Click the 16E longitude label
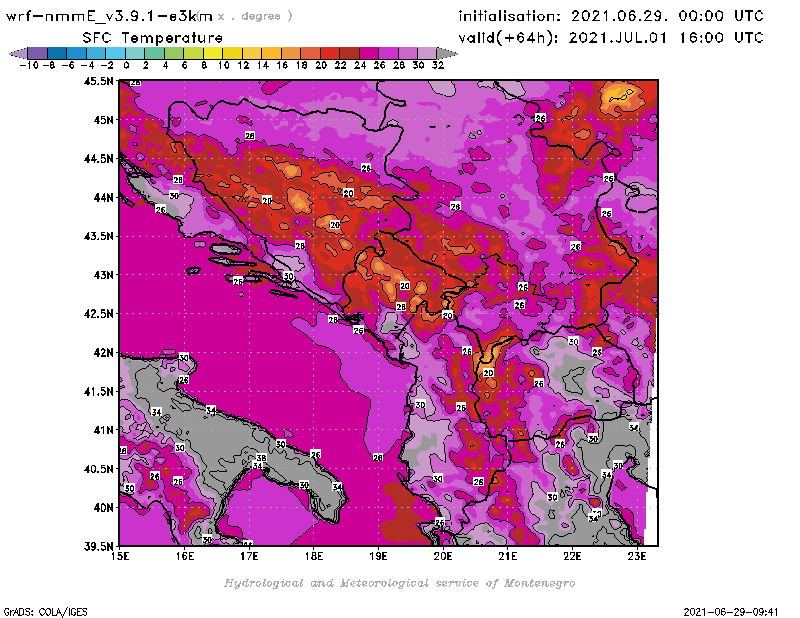This screenshot has width=800, height=618. pos(185,556)
